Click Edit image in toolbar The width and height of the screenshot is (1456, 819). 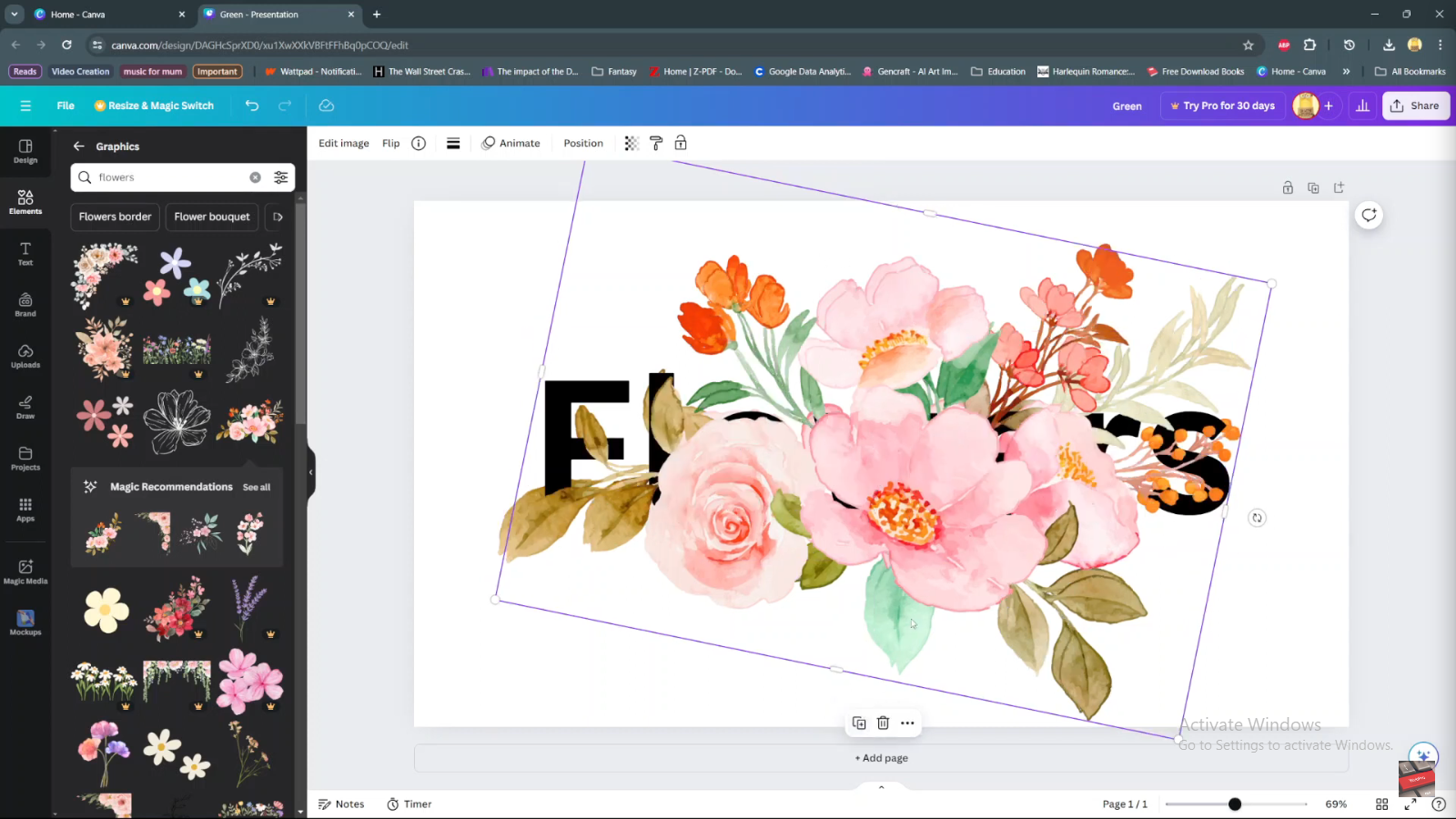tap(344, 143)
